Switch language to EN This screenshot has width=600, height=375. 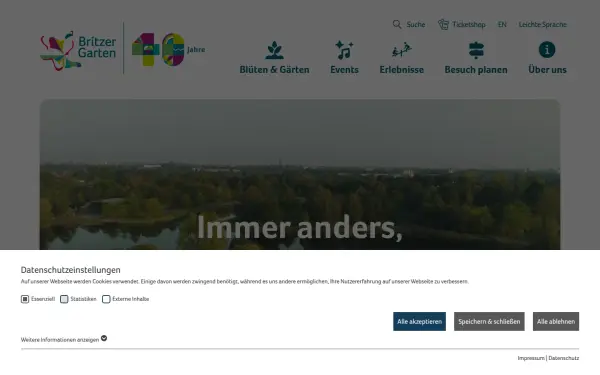click(x=502, y=24)
